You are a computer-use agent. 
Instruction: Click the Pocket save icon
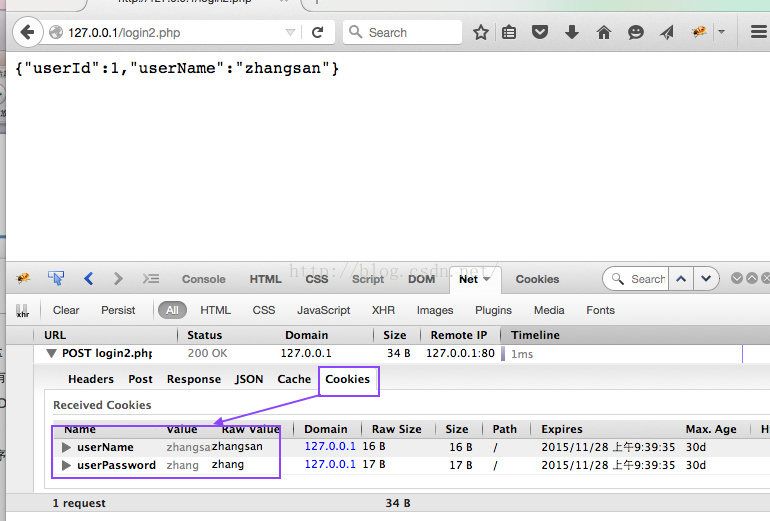[540, 32]
